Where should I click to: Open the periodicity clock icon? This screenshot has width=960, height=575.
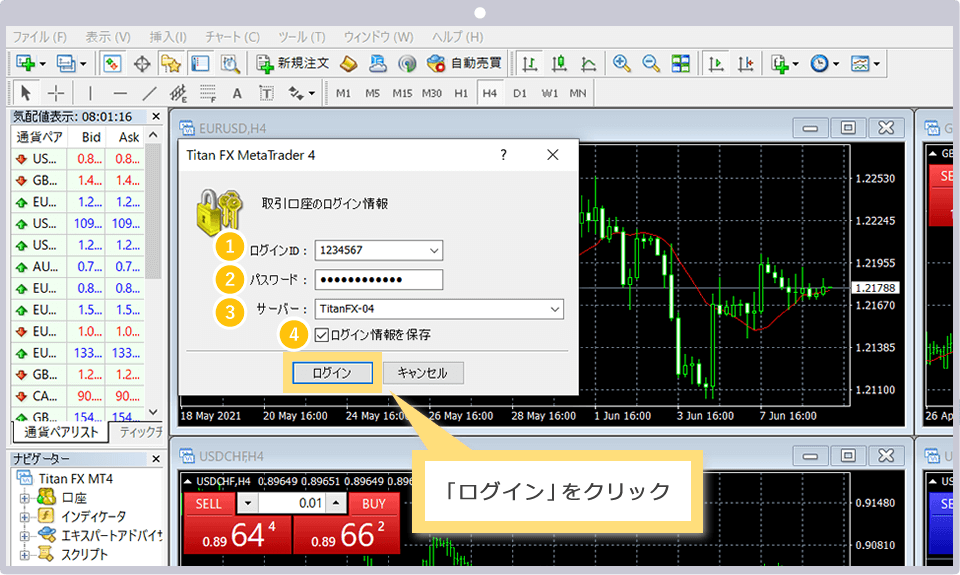pos(819,63)
